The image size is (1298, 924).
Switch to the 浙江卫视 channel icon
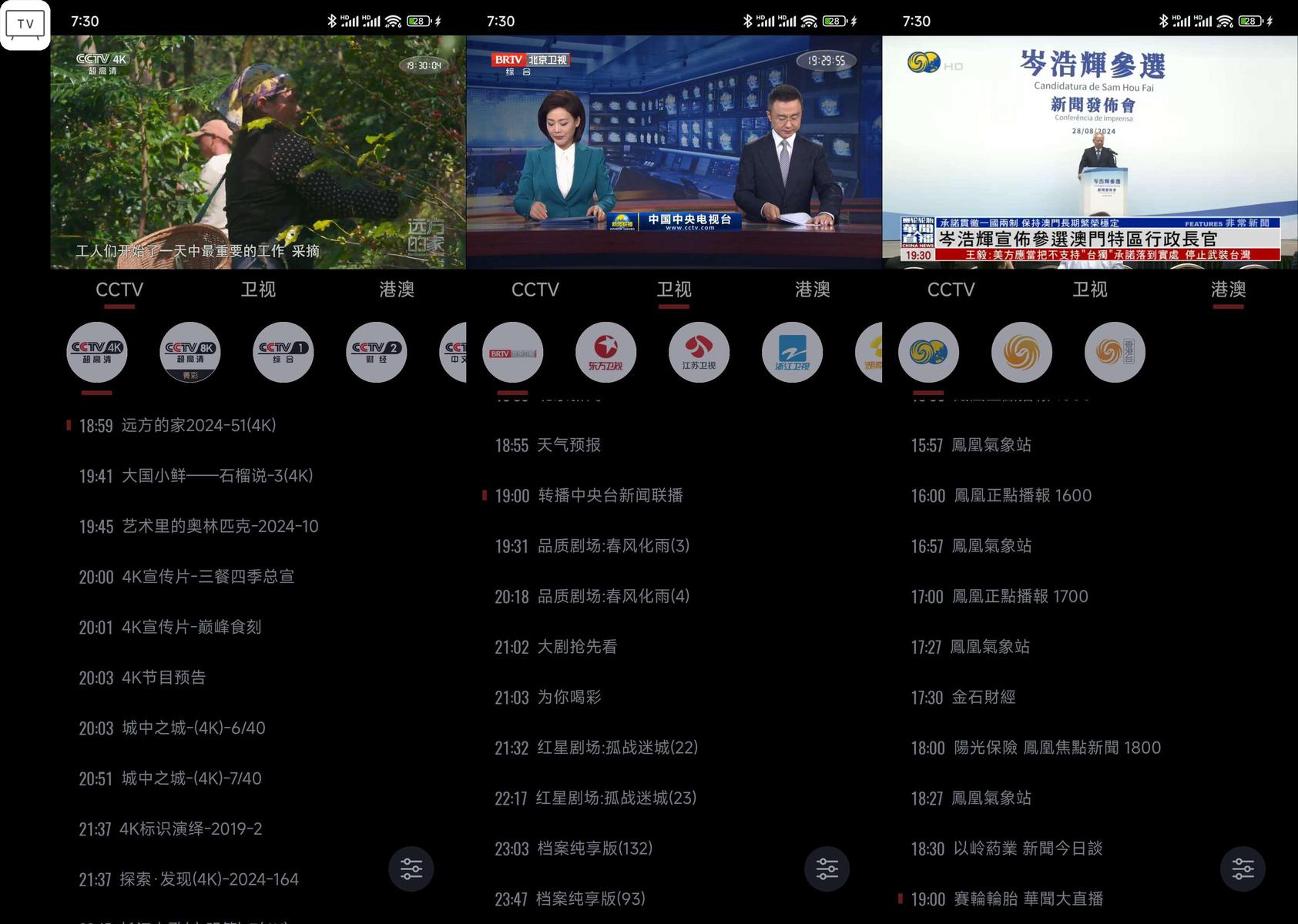(x=793, y=353)
